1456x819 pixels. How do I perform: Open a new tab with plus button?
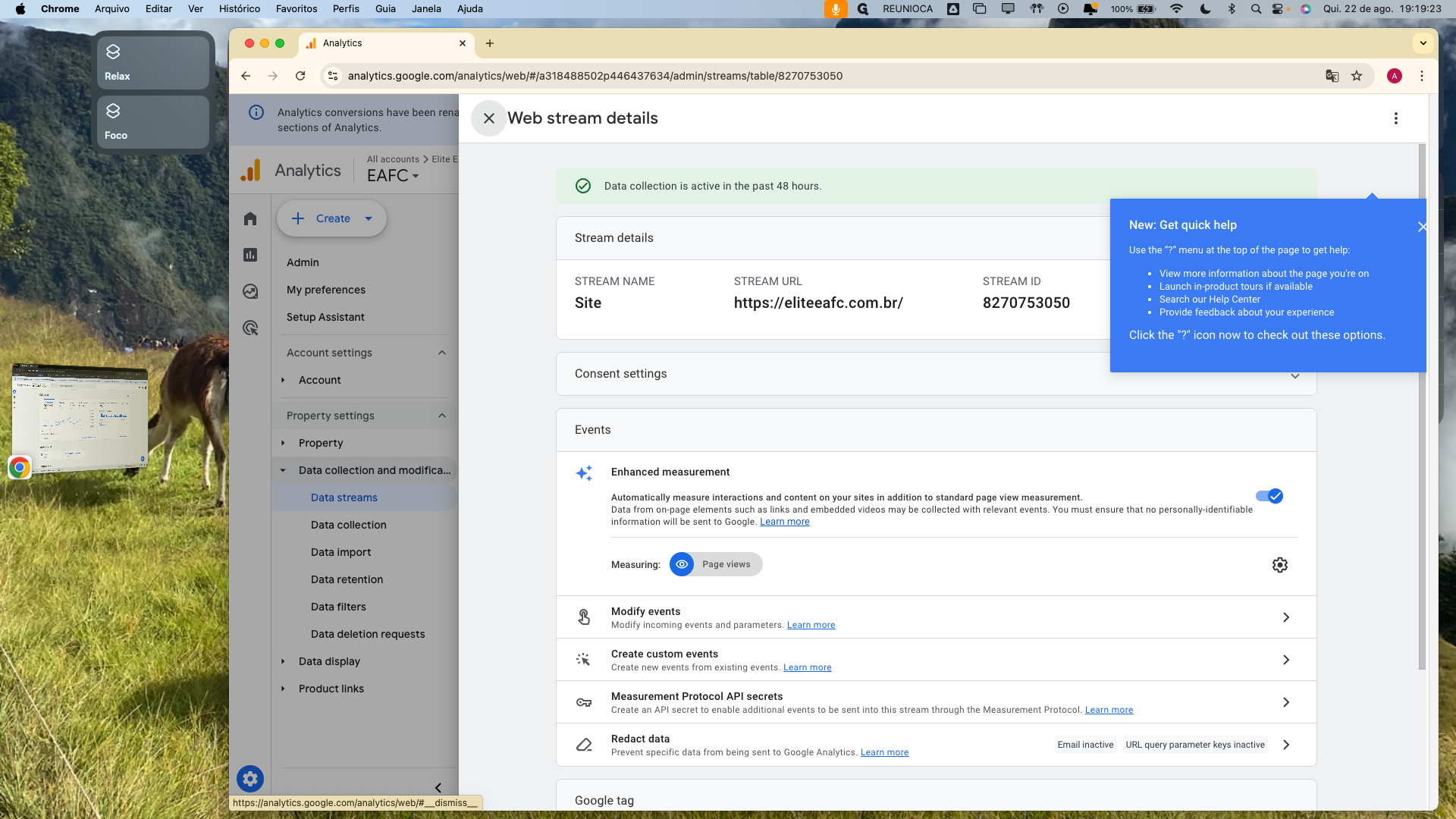[490, 43]
